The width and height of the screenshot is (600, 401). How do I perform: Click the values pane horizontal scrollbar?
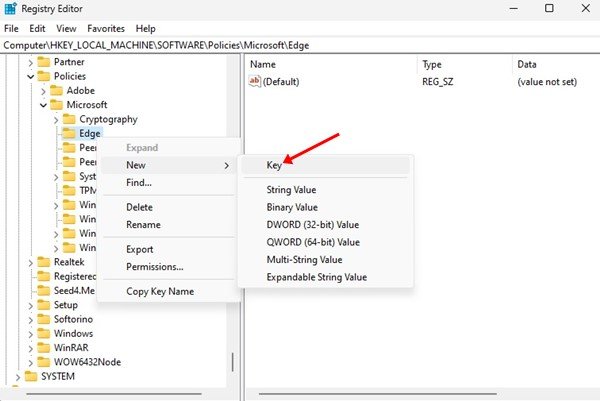point(378,394)
